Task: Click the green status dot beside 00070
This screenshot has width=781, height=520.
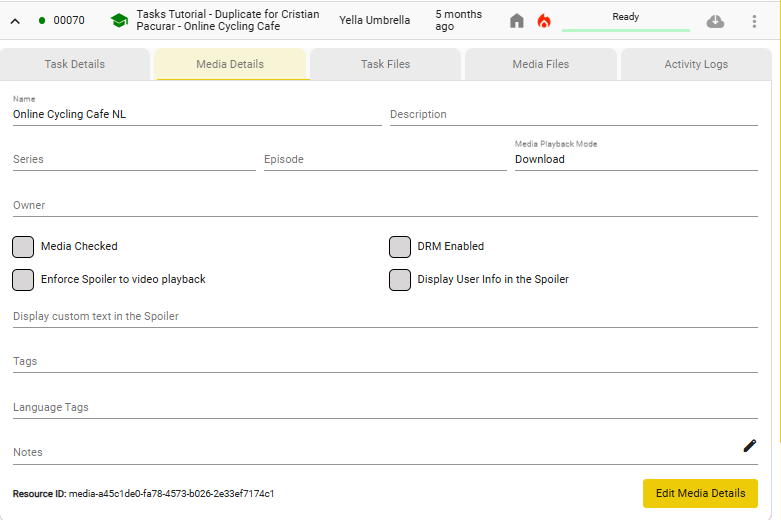Action: point(42,20)
